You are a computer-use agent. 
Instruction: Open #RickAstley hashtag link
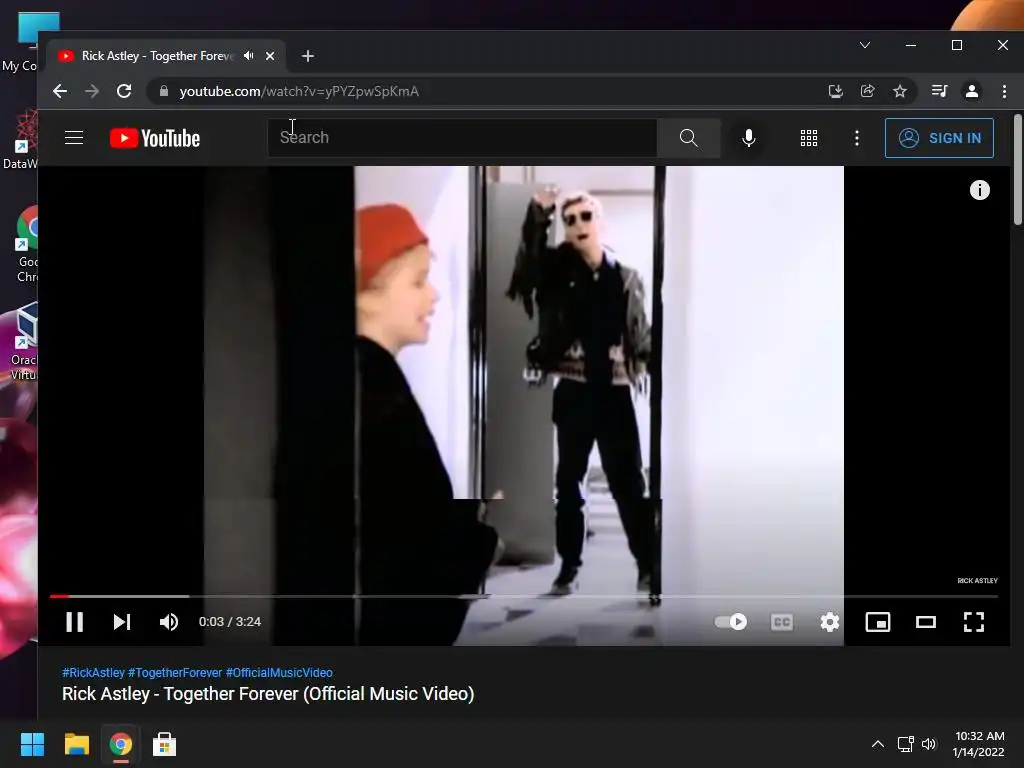[93, 673]
